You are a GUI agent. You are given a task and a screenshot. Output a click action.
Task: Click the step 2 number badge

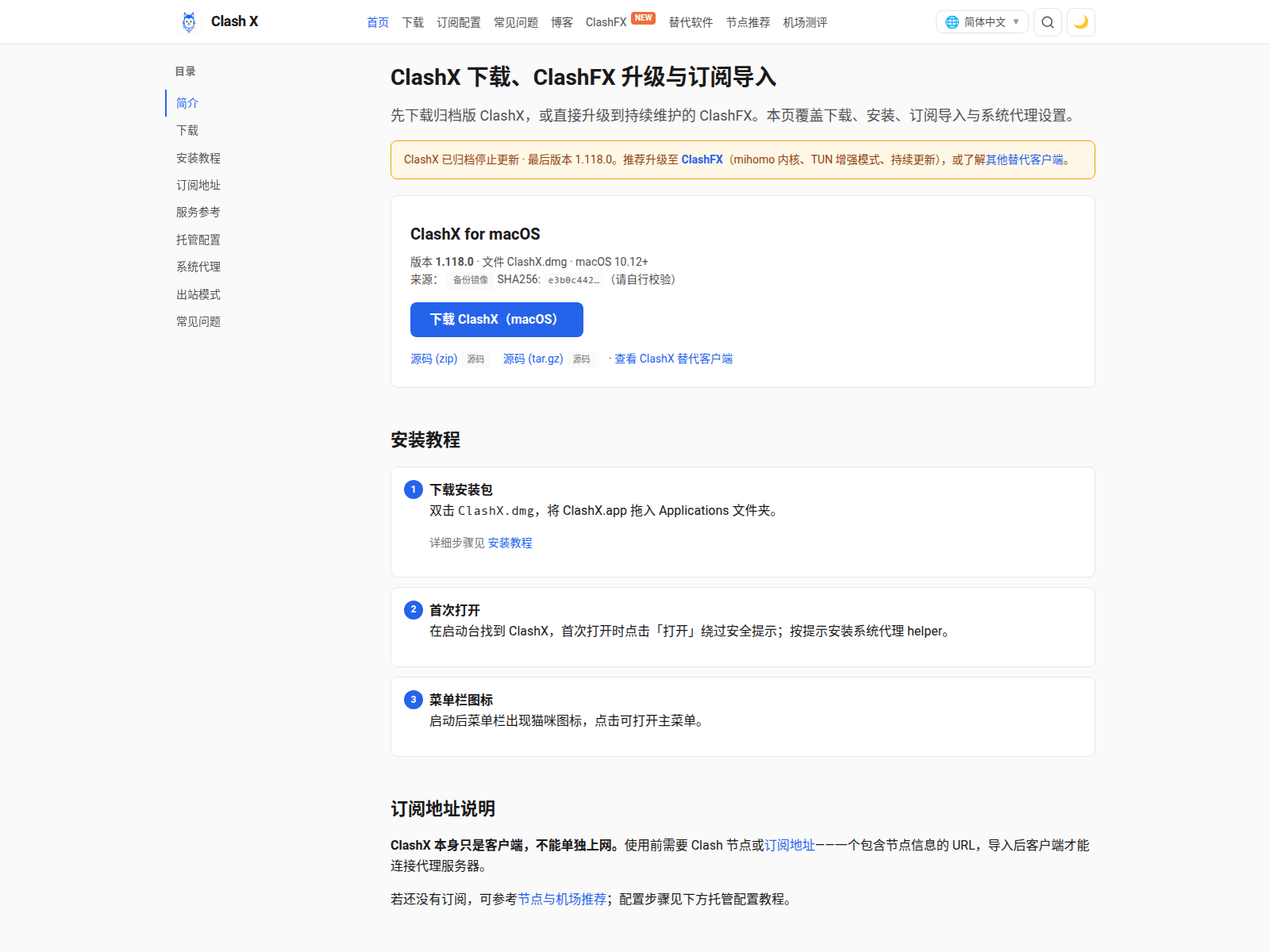click(414, 610)
